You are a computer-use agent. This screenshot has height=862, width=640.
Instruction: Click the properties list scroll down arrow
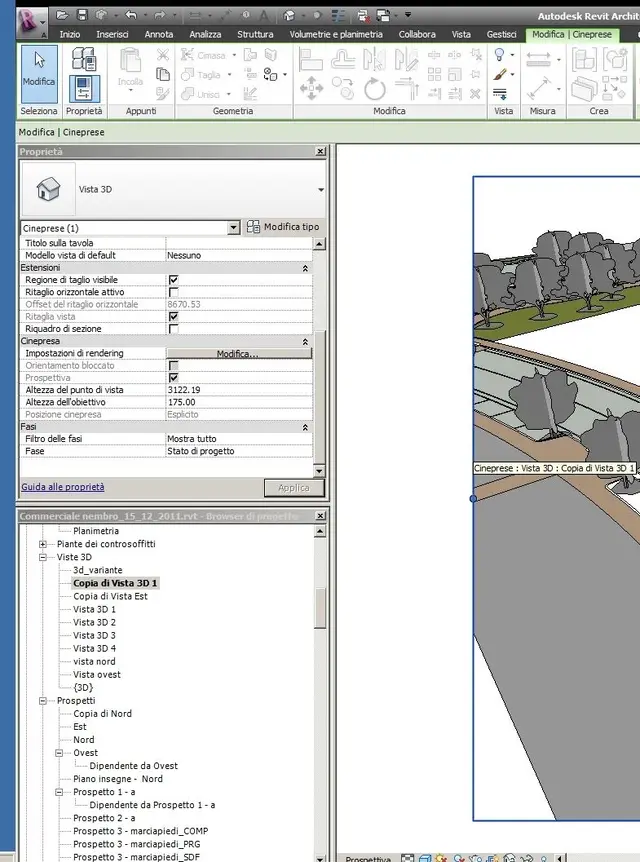click(x=319, y=471)
